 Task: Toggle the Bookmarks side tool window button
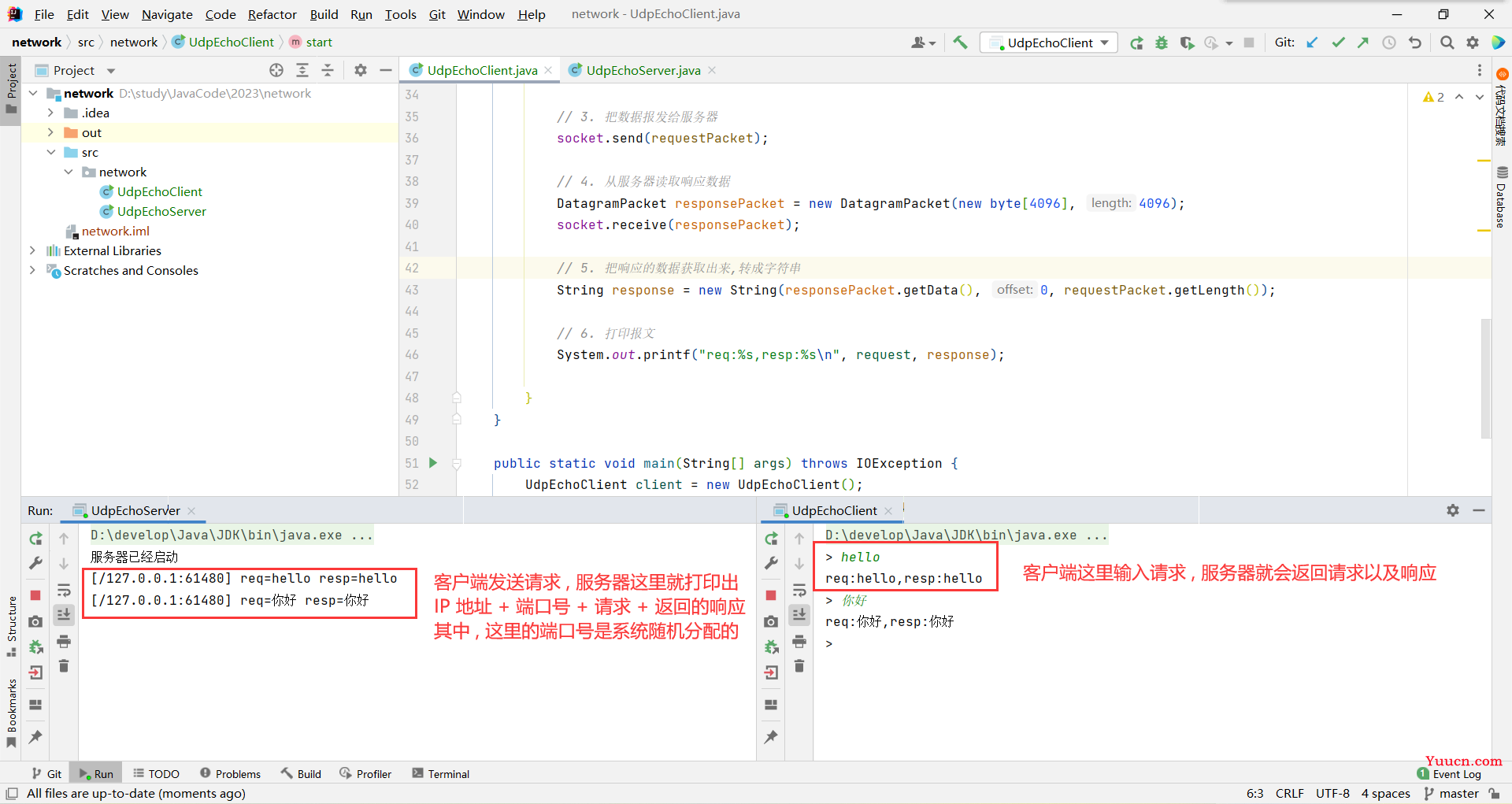(11, 713)
